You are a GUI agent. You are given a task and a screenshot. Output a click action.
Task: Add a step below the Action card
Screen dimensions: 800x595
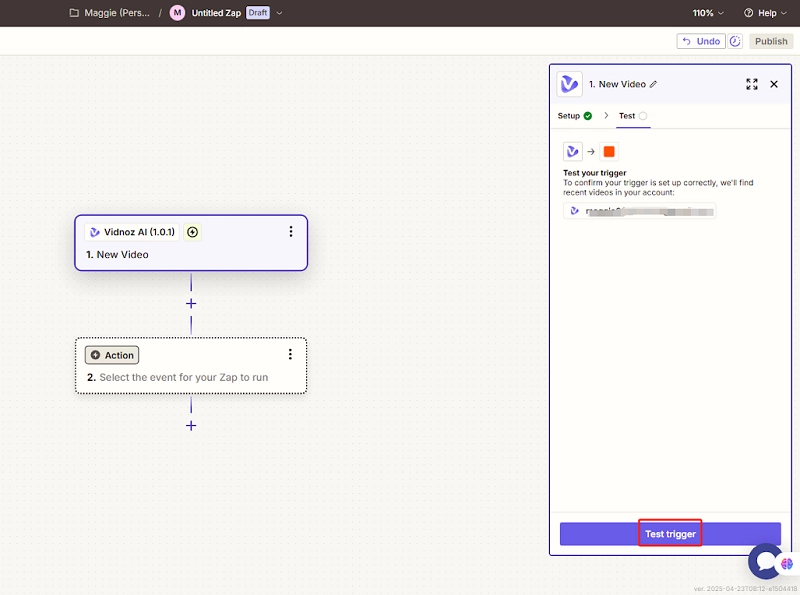click(191, 425)
